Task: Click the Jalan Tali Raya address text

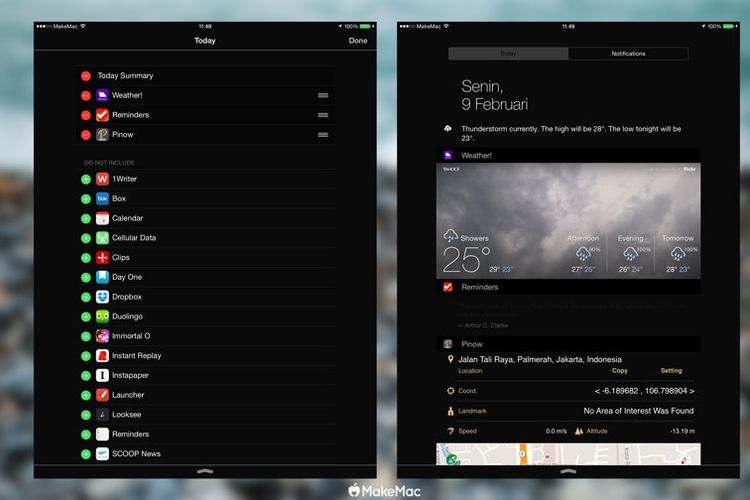Action: point(540,359)
